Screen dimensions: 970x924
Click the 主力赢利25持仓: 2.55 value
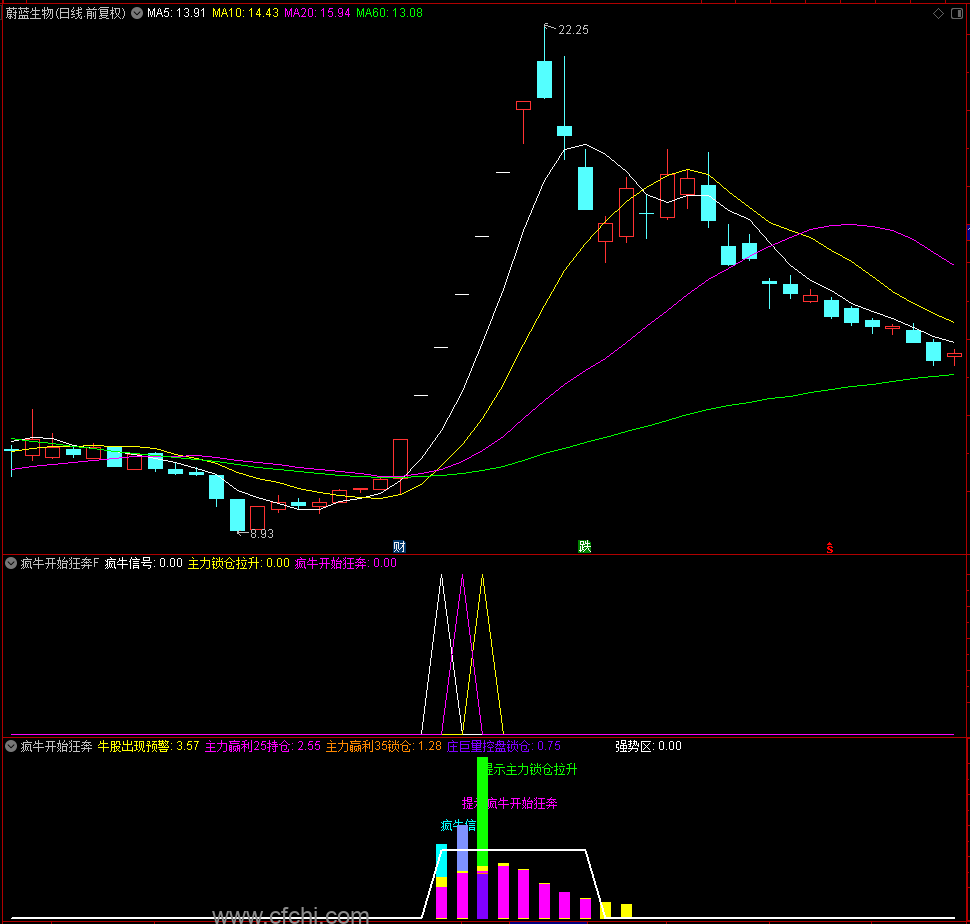tap(263, 746)
